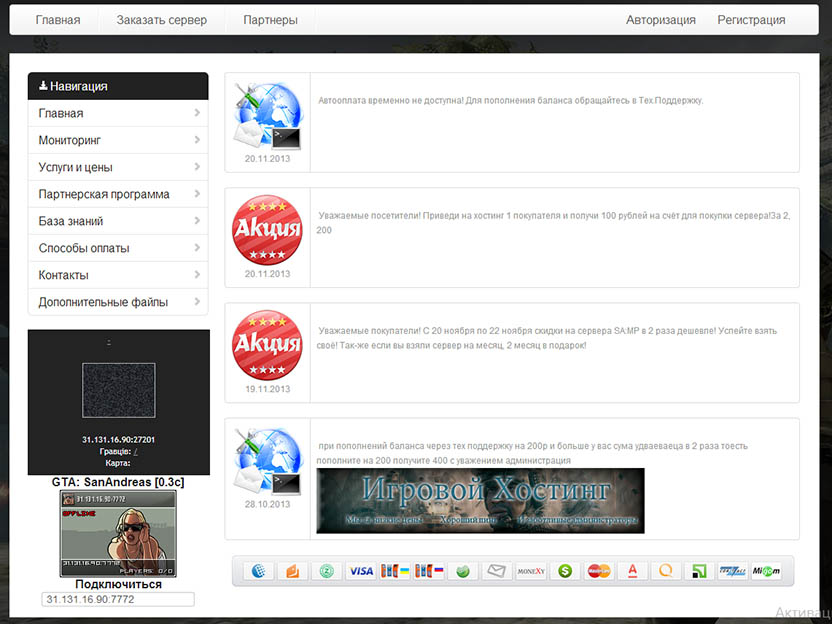Click the Sberbank green payment icon
Image resolution: width=832 pixels, height=624 pixels.
(463, 571)
